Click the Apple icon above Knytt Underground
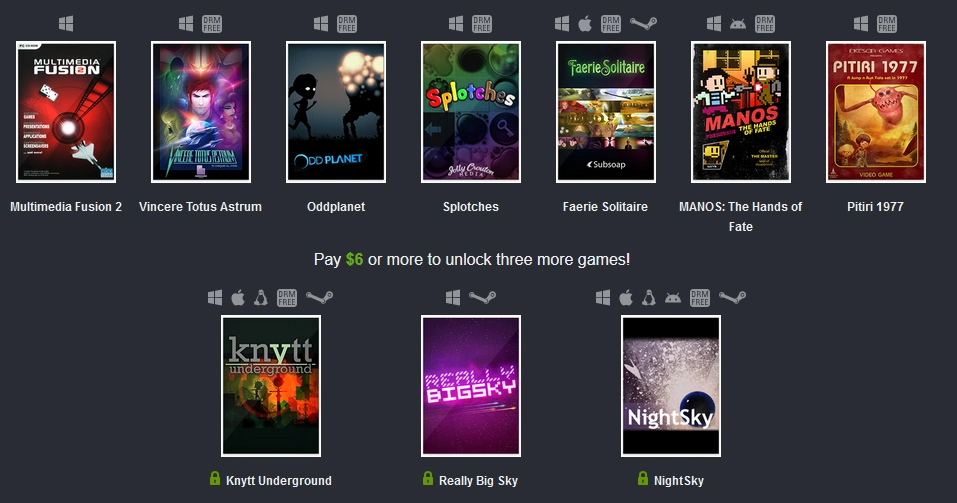The image size is (957, 503). [x=238, y=297]
